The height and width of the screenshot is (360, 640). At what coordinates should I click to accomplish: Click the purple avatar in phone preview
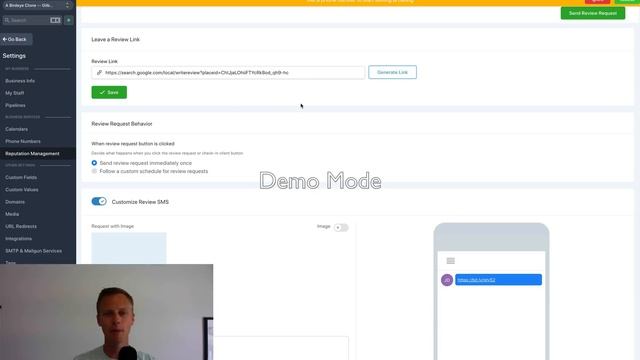(x=447, y=280)
